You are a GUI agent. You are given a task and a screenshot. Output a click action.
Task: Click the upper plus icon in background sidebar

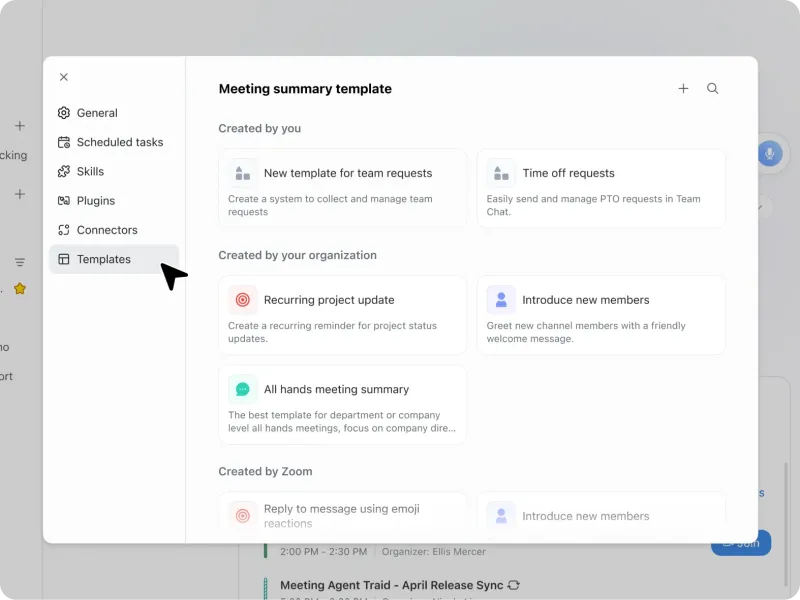[20, 126]
